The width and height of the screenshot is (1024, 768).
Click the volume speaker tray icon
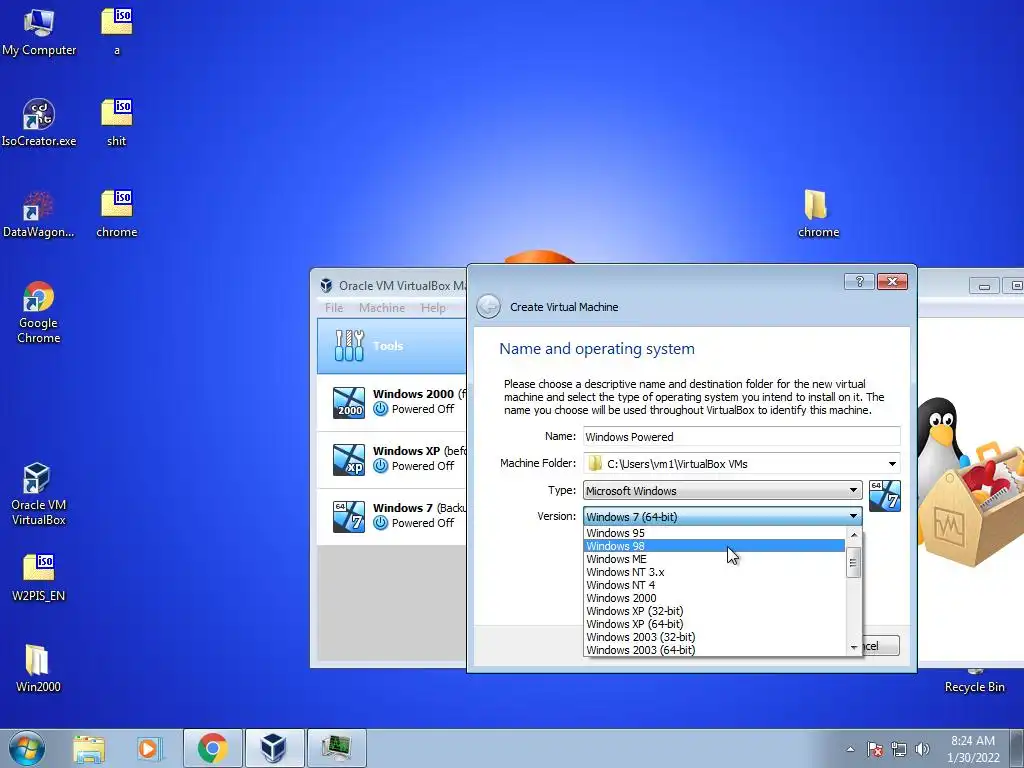coord(922,749)
